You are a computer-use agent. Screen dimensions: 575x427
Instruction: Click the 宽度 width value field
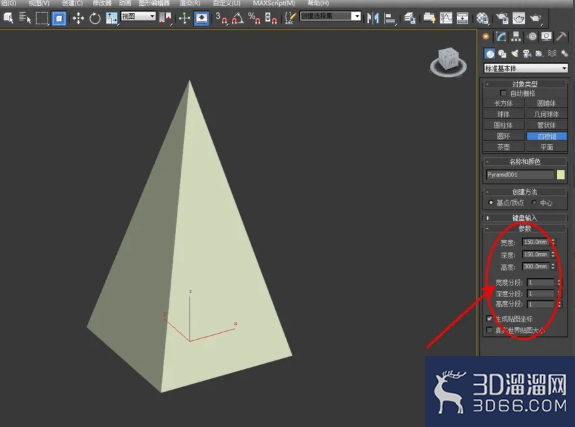tap(536, 242)
